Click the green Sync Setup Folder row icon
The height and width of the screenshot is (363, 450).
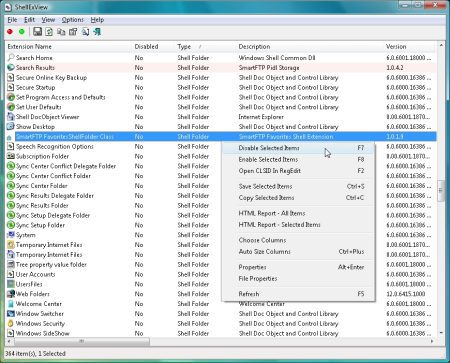[11, 225]
